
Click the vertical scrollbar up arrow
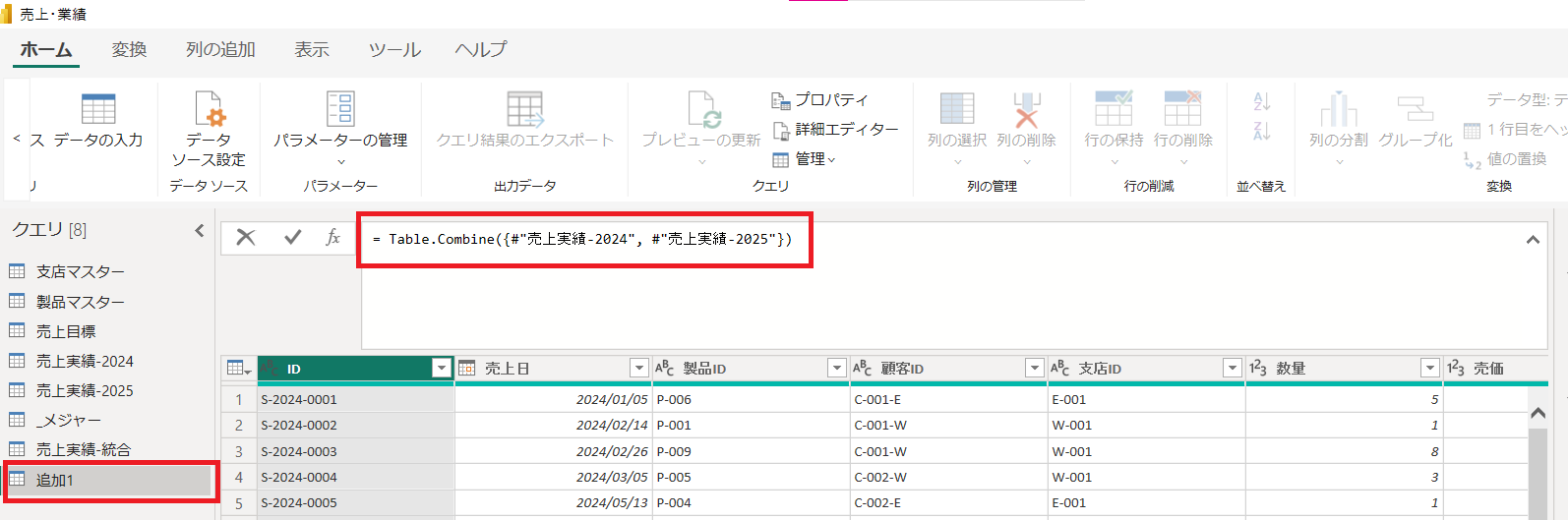point(1538,414)
